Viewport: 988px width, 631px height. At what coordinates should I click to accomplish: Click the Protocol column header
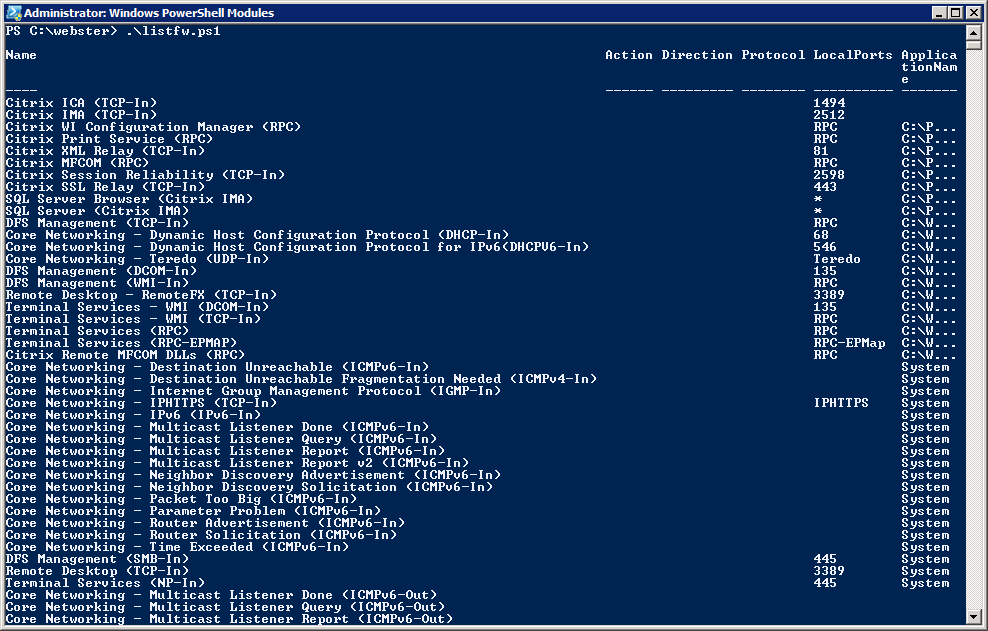(x=773, y=55)
